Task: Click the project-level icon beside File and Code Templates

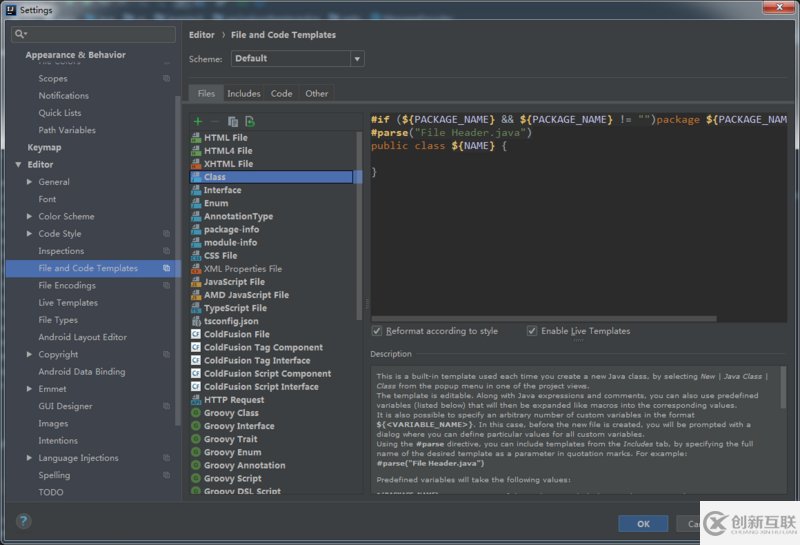Action: (167, 268)
